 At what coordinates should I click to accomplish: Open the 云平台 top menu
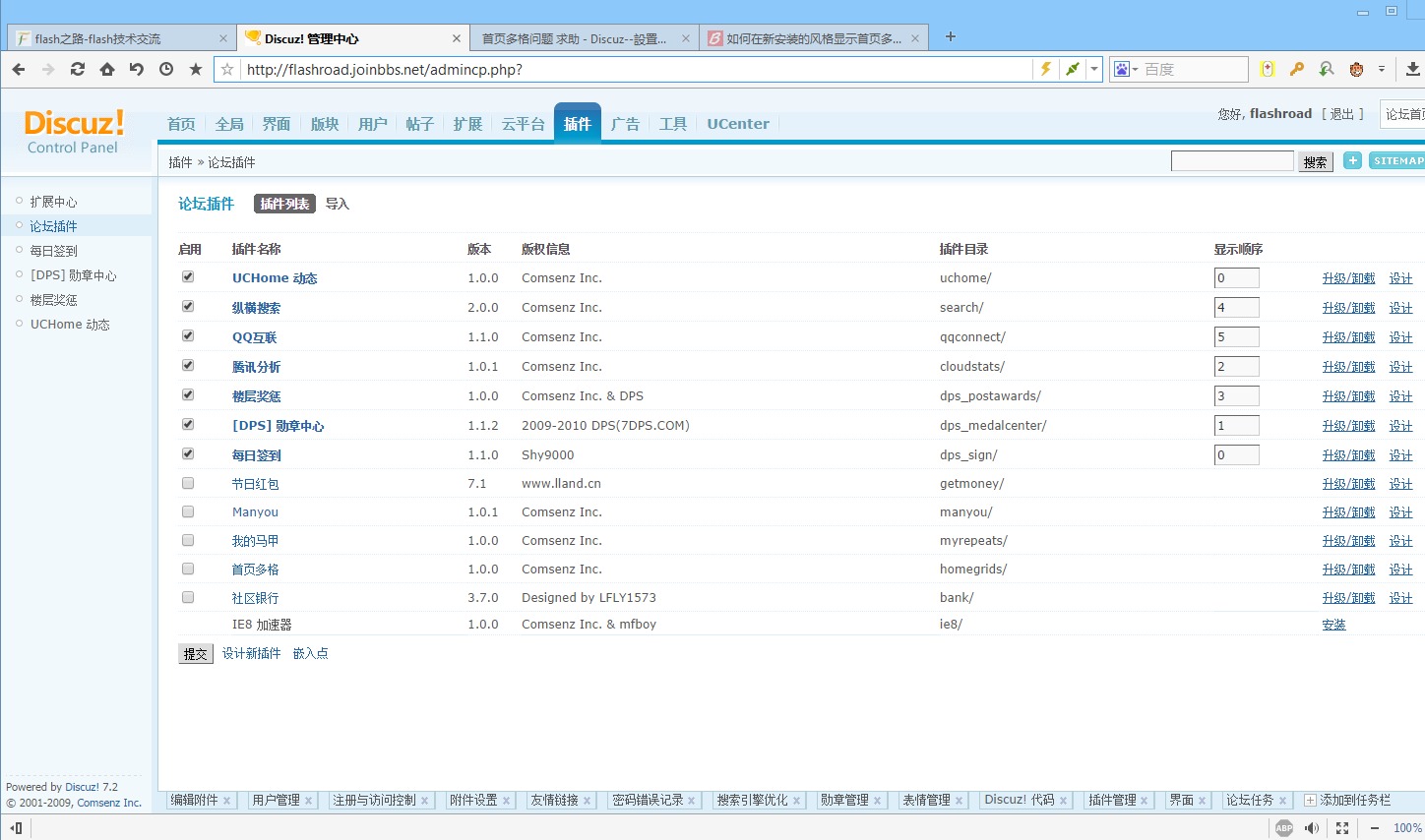(523, 124)
